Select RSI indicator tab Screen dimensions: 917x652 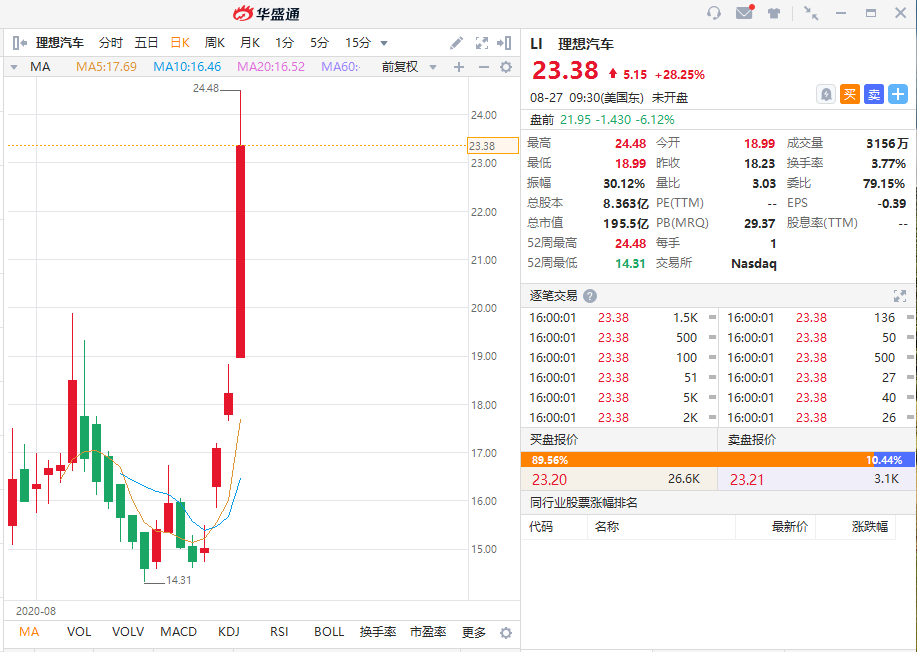click(x=279, y=632)
